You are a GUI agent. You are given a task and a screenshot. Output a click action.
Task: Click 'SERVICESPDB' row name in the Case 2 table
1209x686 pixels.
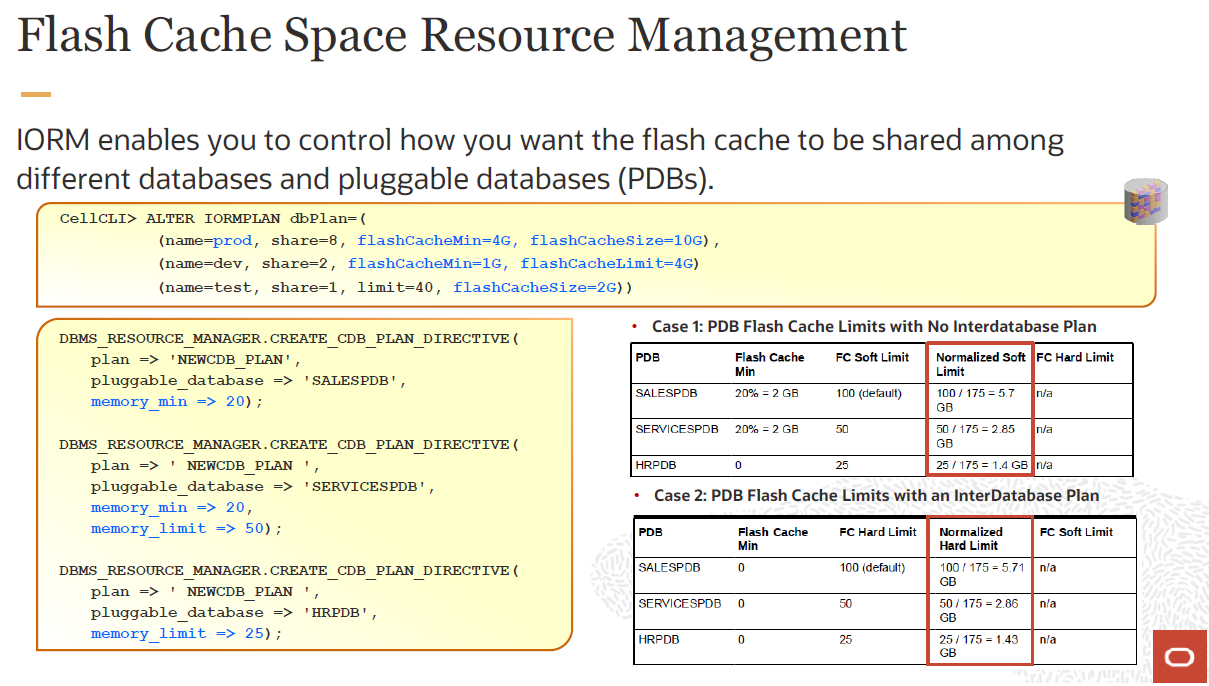(680, 604)
